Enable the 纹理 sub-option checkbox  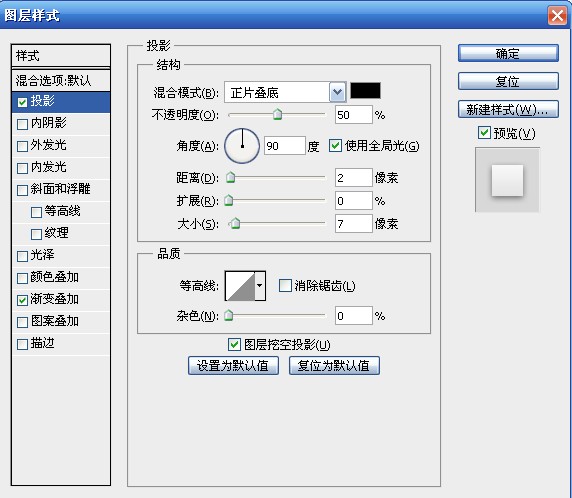[36, 234]
